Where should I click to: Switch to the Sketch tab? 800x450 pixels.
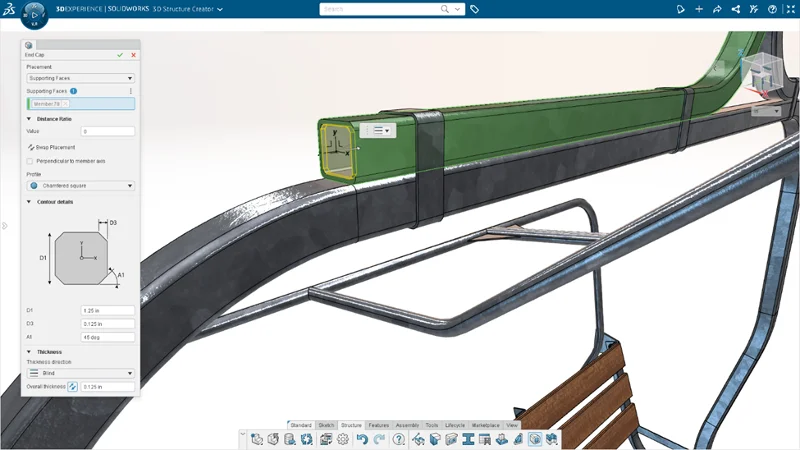(x=326, y=425)
